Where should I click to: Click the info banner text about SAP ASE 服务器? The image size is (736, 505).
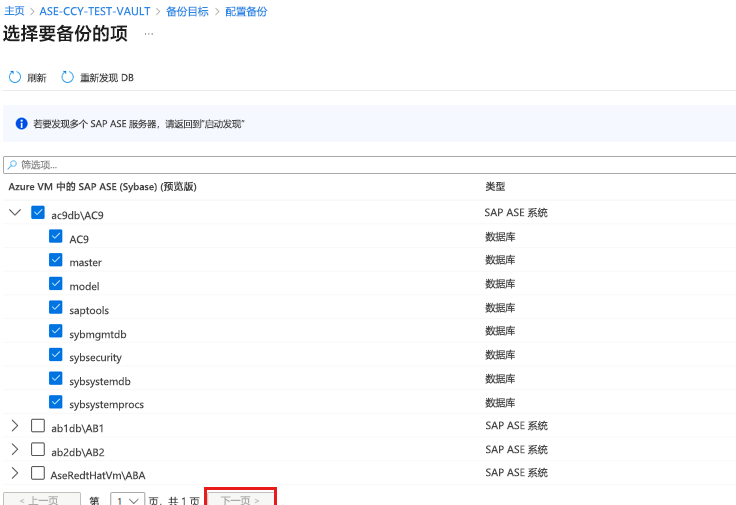click(139, 124)
